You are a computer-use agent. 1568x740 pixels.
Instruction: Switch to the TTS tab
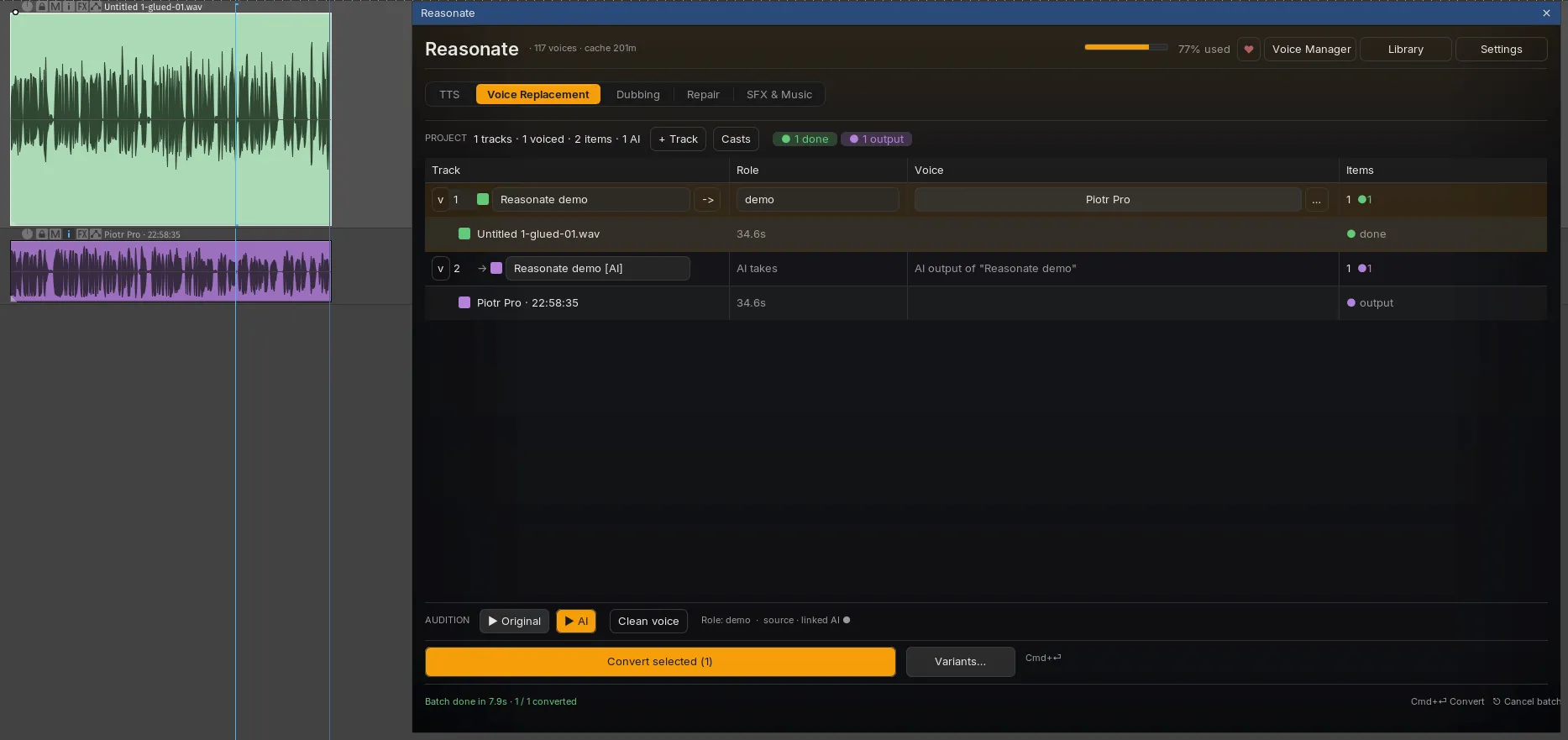point(449,94)
